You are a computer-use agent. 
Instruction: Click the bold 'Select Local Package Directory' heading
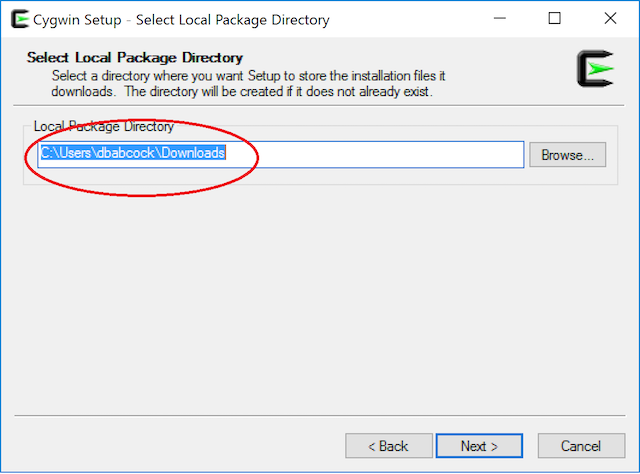[135, 58]
